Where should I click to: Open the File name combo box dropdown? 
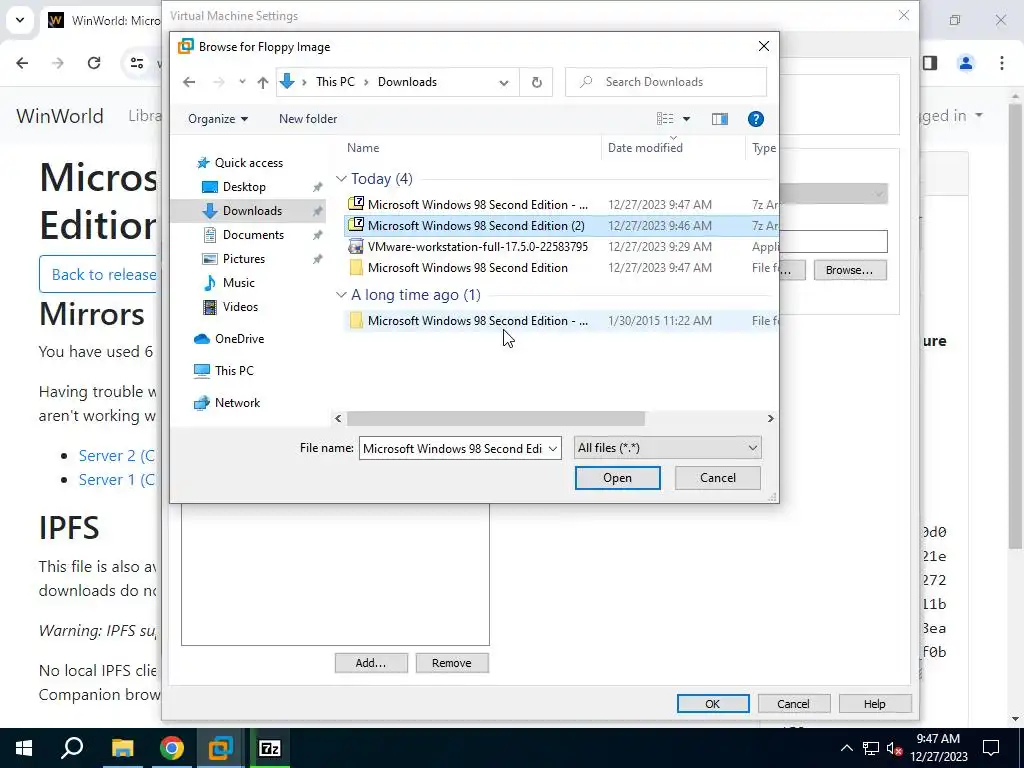coord(552,449)
